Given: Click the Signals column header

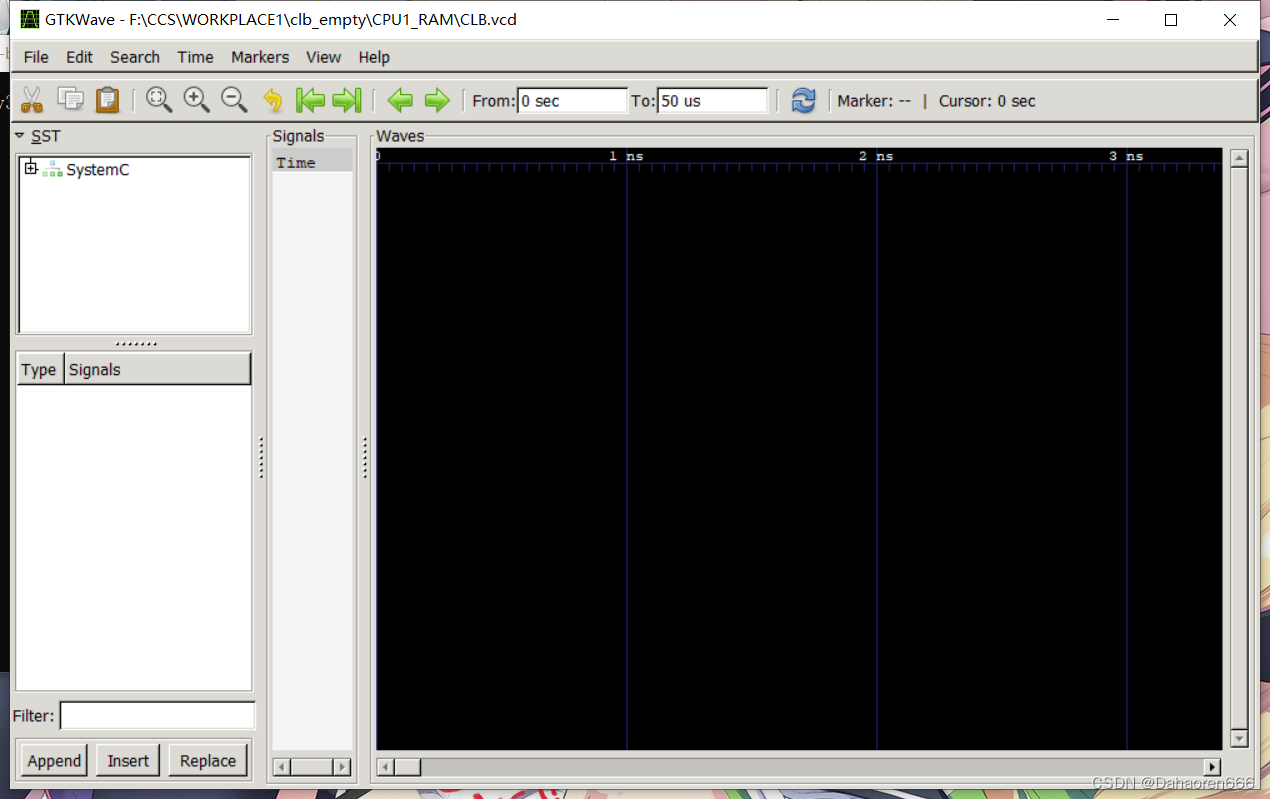Looking at the screenshot, I should pos(157,369).
